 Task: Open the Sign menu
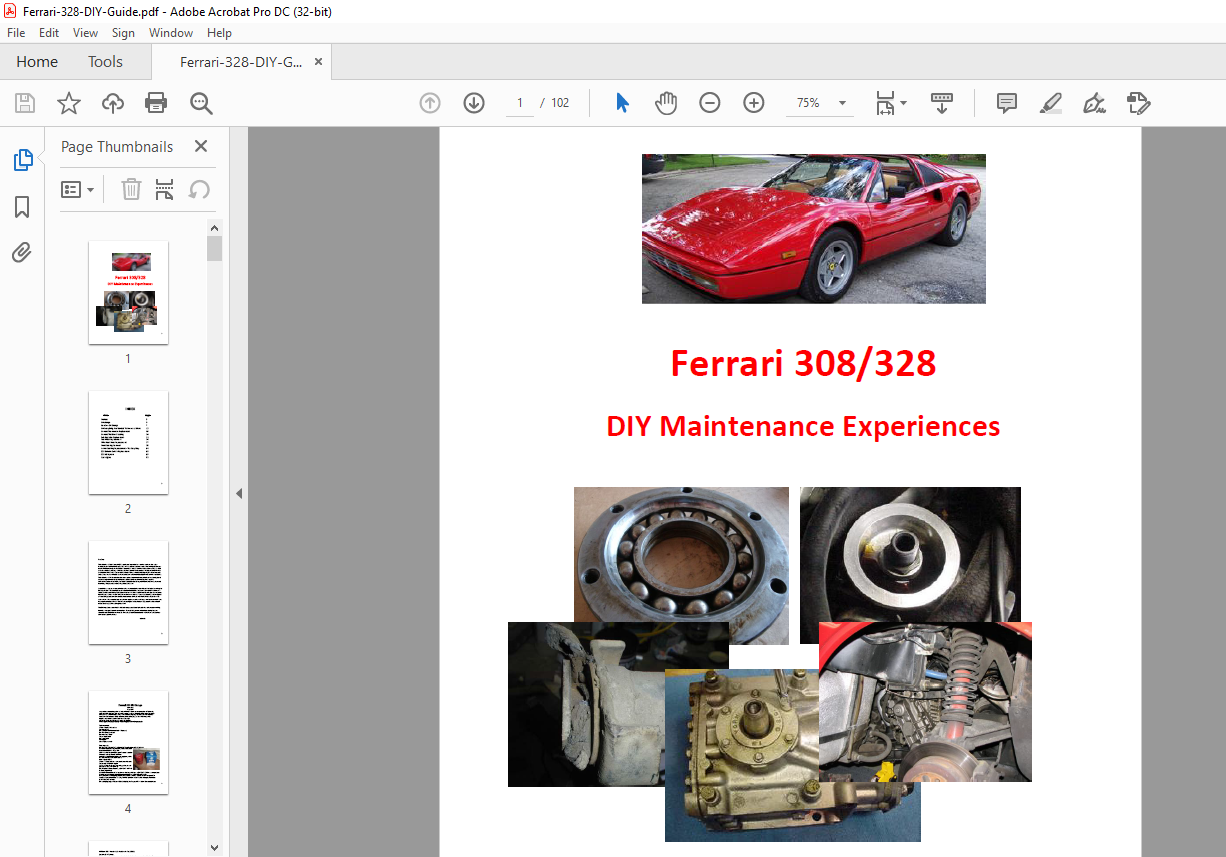[124, 33]
